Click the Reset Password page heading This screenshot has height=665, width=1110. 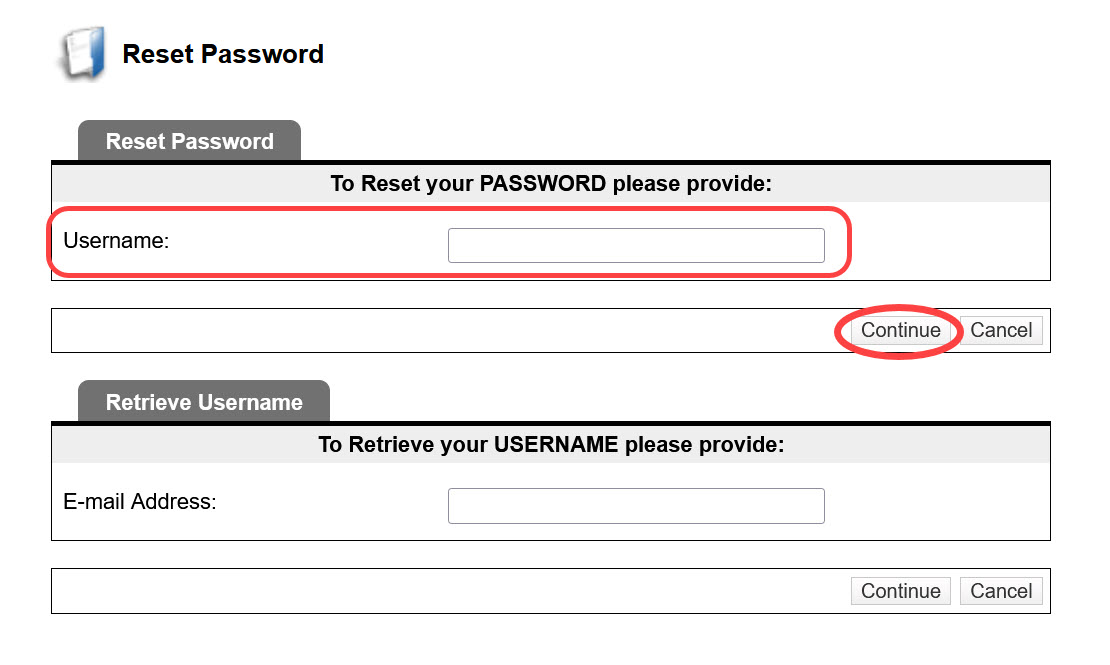223,54
